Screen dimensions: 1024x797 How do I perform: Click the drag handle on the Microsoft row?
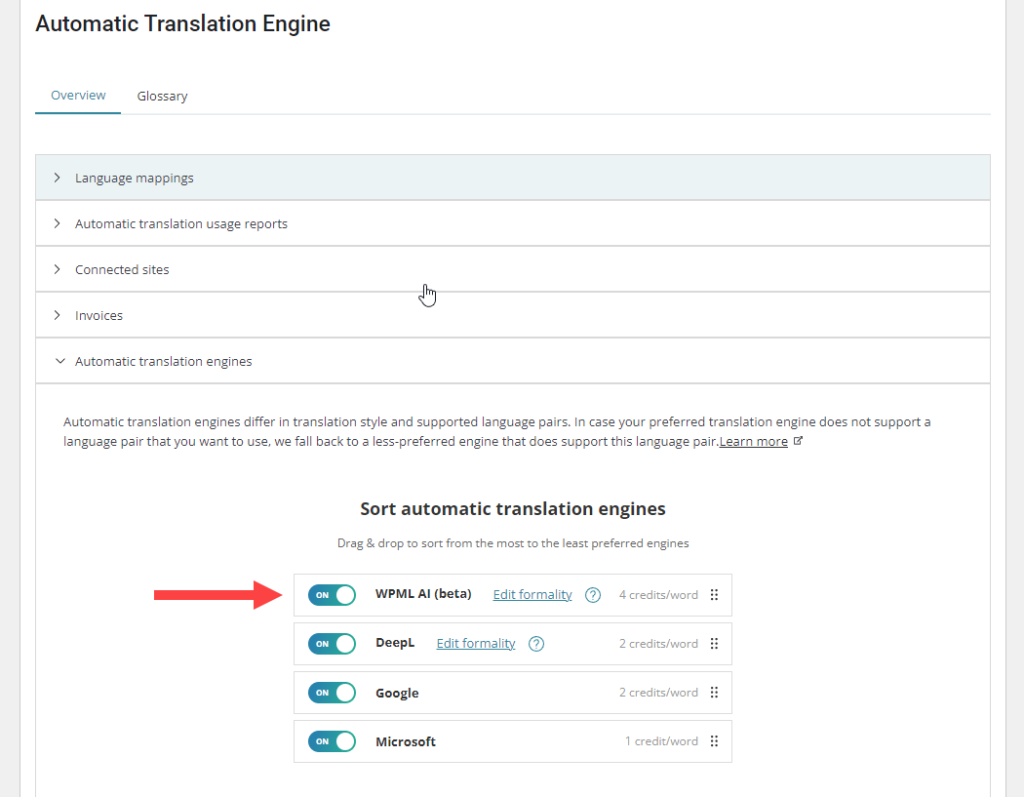[714, 741]
